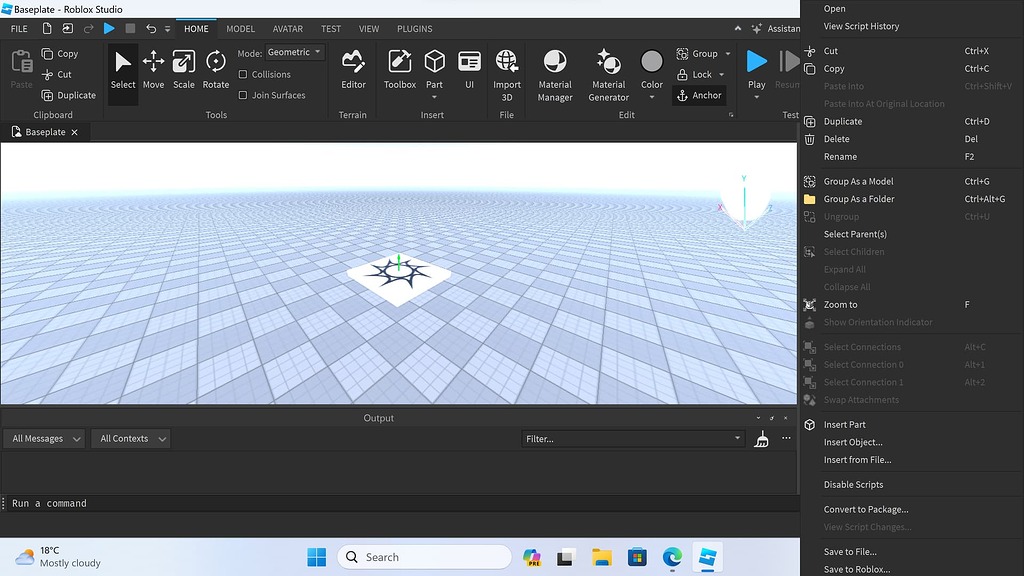This screenshot has height=576, width=1024.
Task: Toggle the Anchor button
Action: (699, 96)
